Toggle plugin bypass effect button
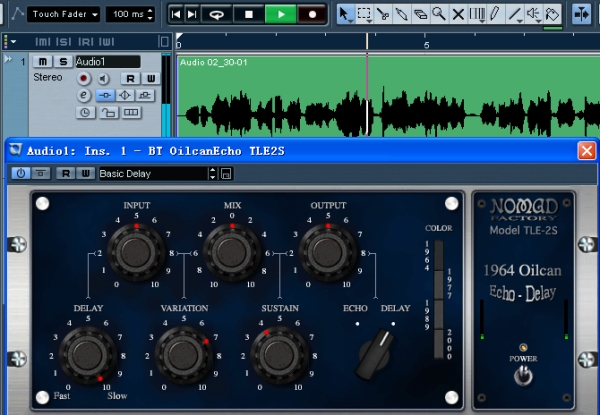This screenshot has height=415, width=600. click(x=41, y=173)
